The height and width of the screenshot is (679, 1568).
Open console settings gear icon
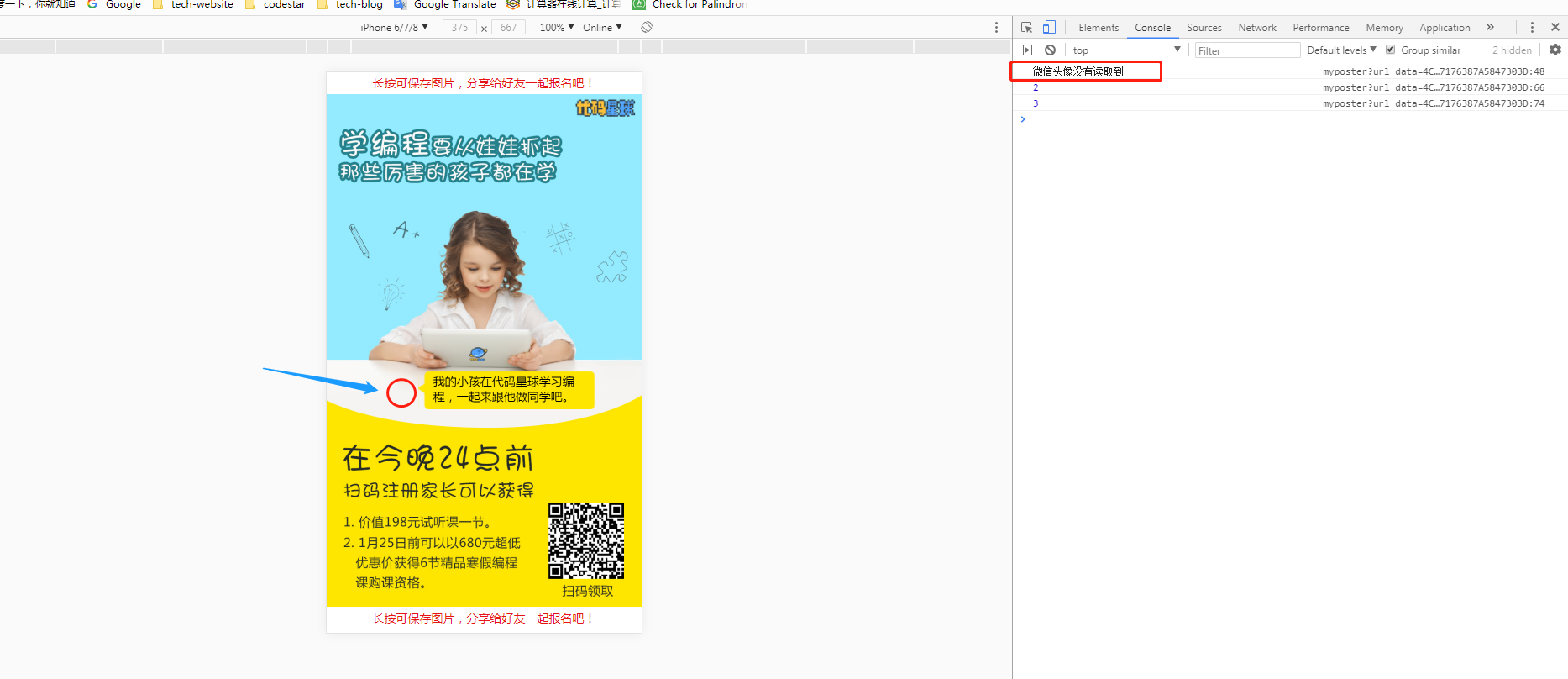coord(1555,50)
